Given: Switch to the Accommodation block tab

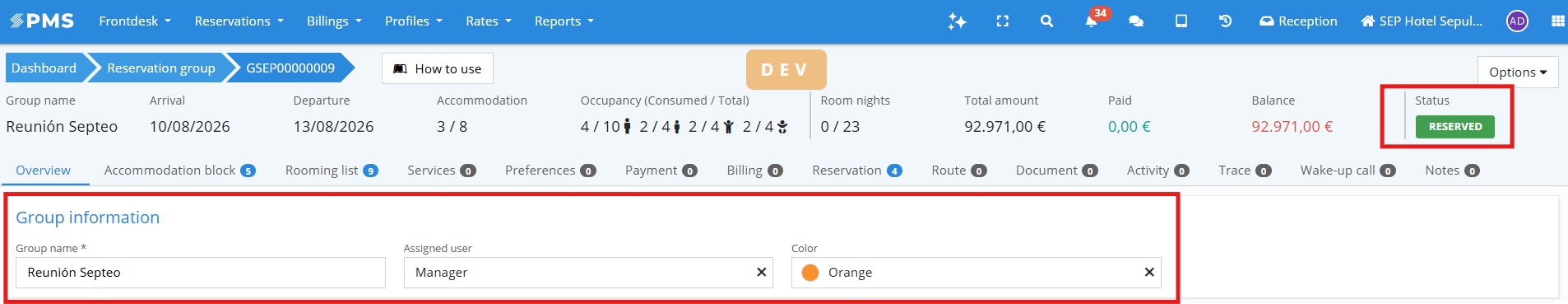Looking at the screenshot, I should coord(179,171).
